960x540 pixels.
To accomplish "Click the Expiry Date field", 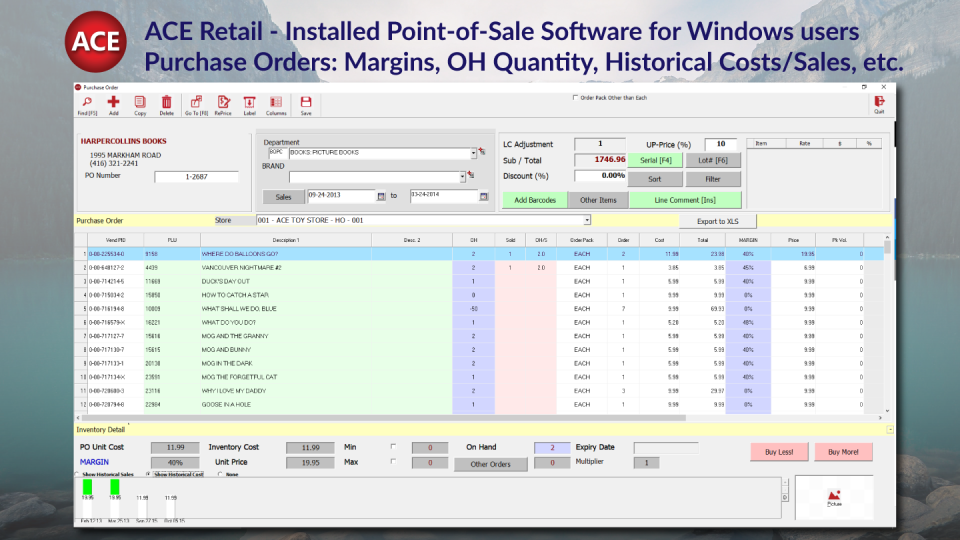I will coord(666,448).
